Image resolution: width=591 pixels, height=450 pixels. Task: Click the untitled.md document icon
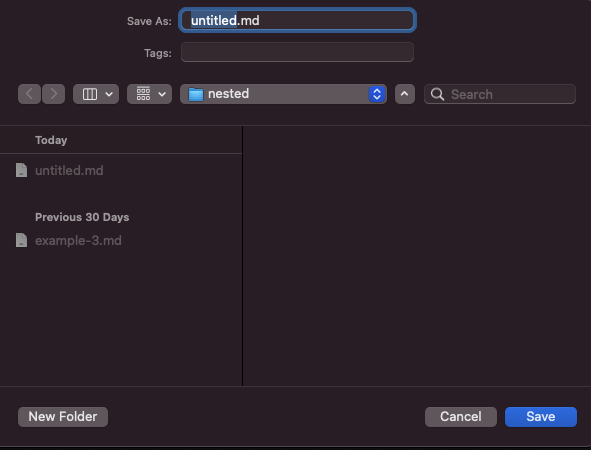tap(21, 170)
